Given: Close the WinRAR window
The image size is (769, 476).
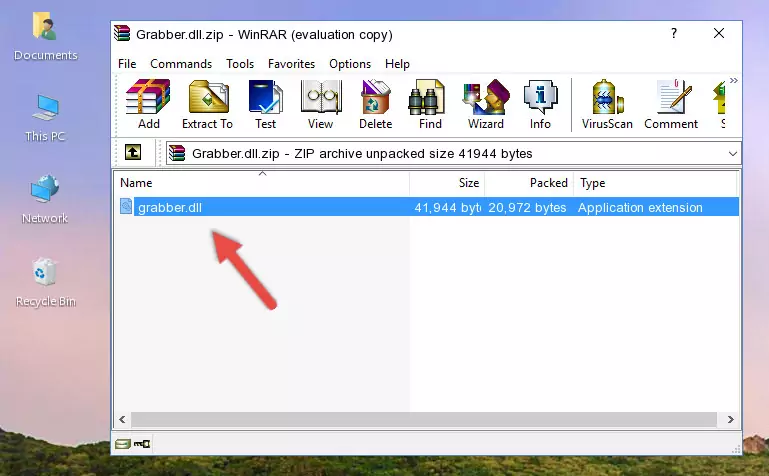Looking at the screenshot, I should 718,33.
